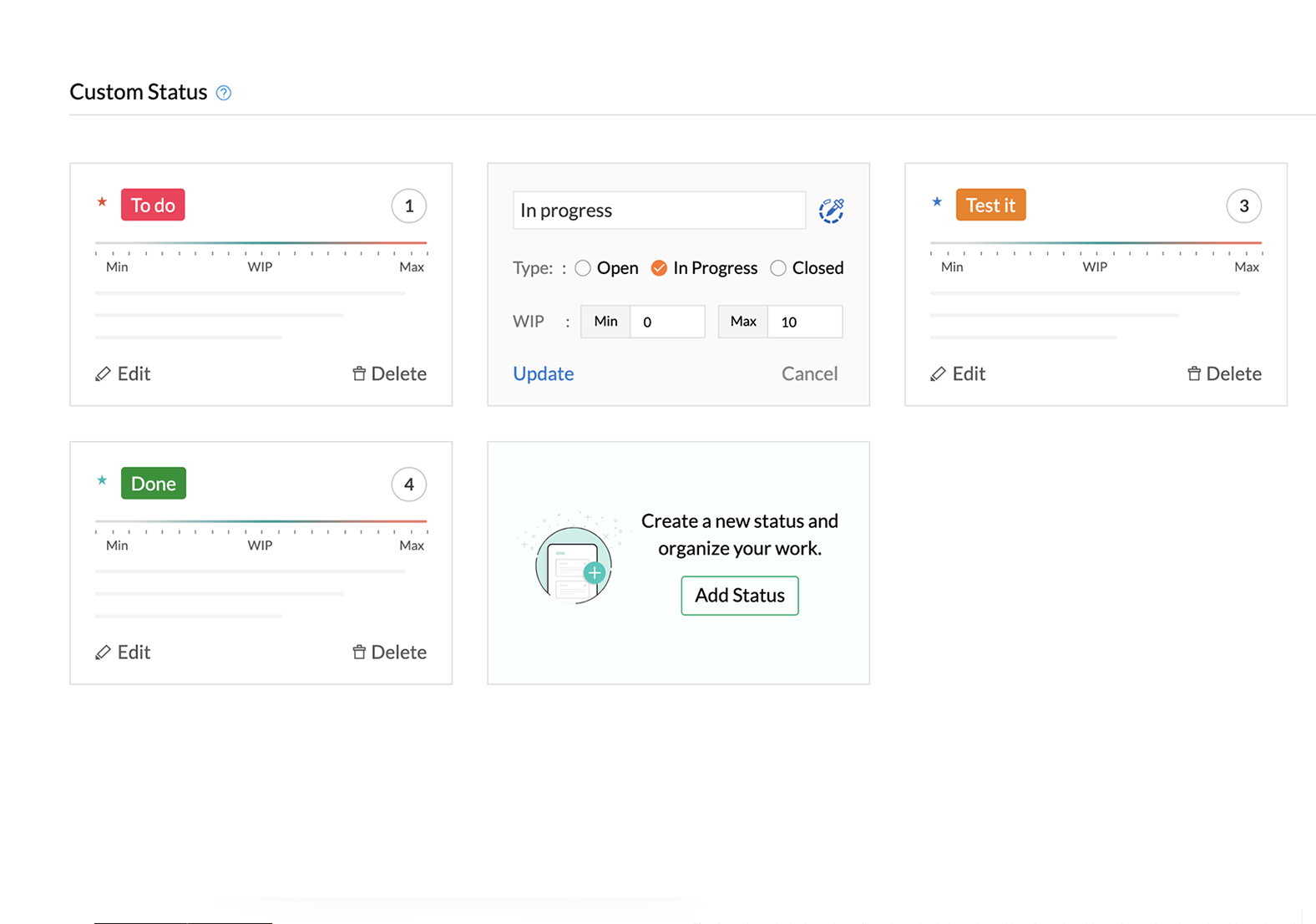
Task: Cancel editing the In progress status
Action: pyautogui.click(x=809, y=374)
